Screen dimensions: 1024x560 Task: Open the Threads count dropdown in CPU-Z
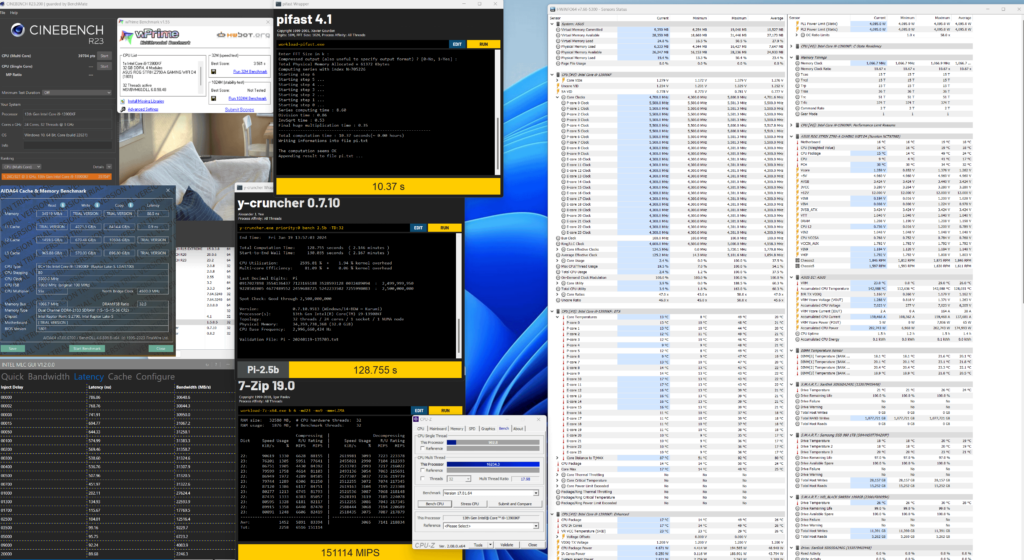click(x=458, y=479)
